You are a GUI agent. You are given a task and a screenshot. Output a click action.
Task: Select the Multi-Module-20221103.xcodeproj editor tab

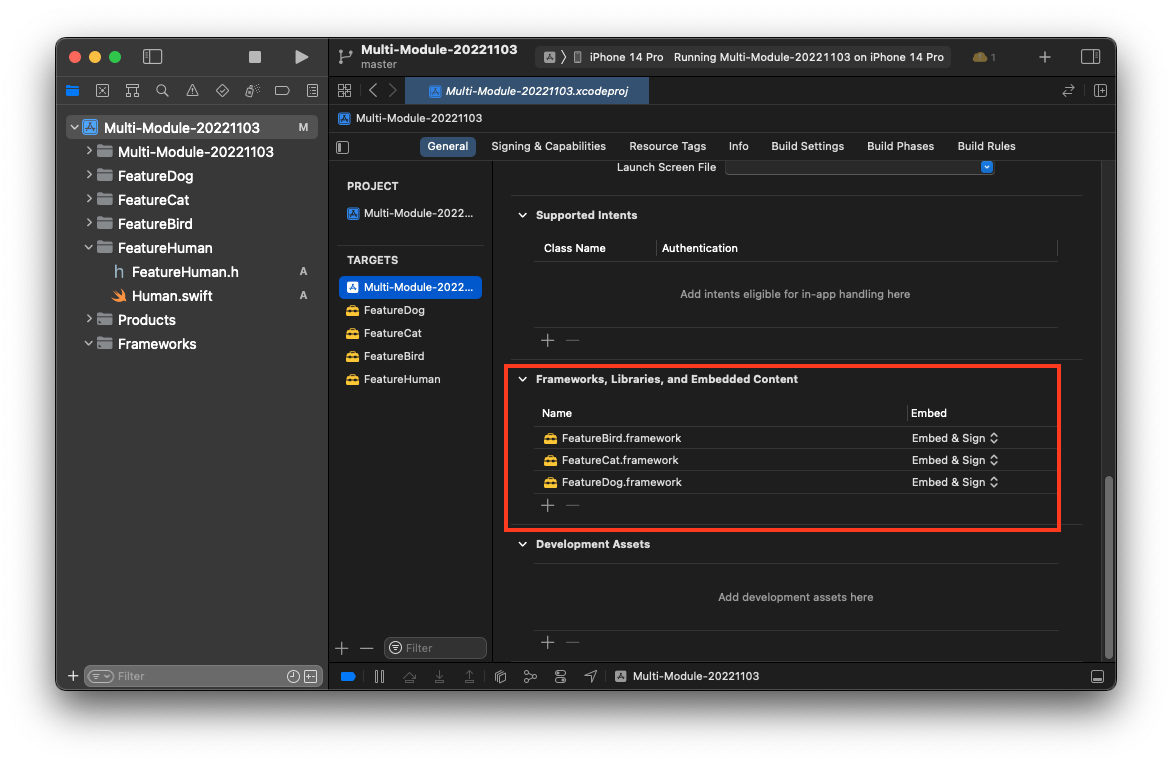pos(527,91)
